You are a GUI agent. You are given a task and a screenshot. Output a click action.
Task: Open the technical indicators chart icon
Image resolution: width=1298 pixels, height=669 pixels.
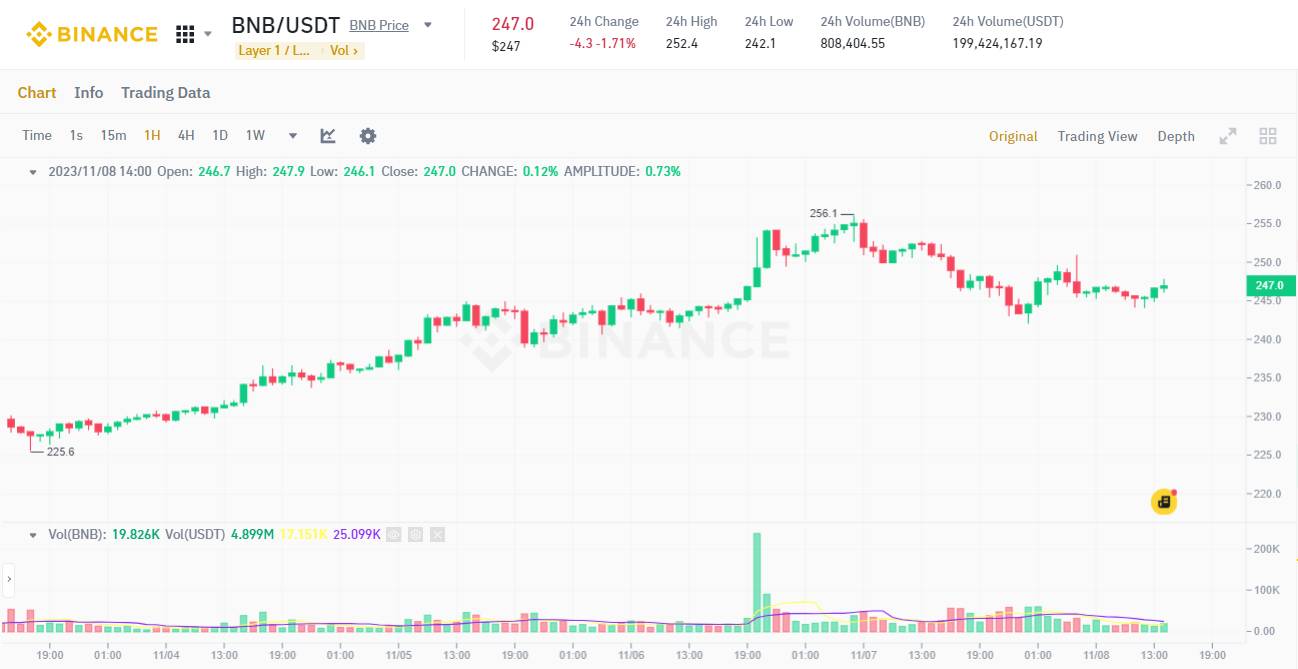point(328,136)
